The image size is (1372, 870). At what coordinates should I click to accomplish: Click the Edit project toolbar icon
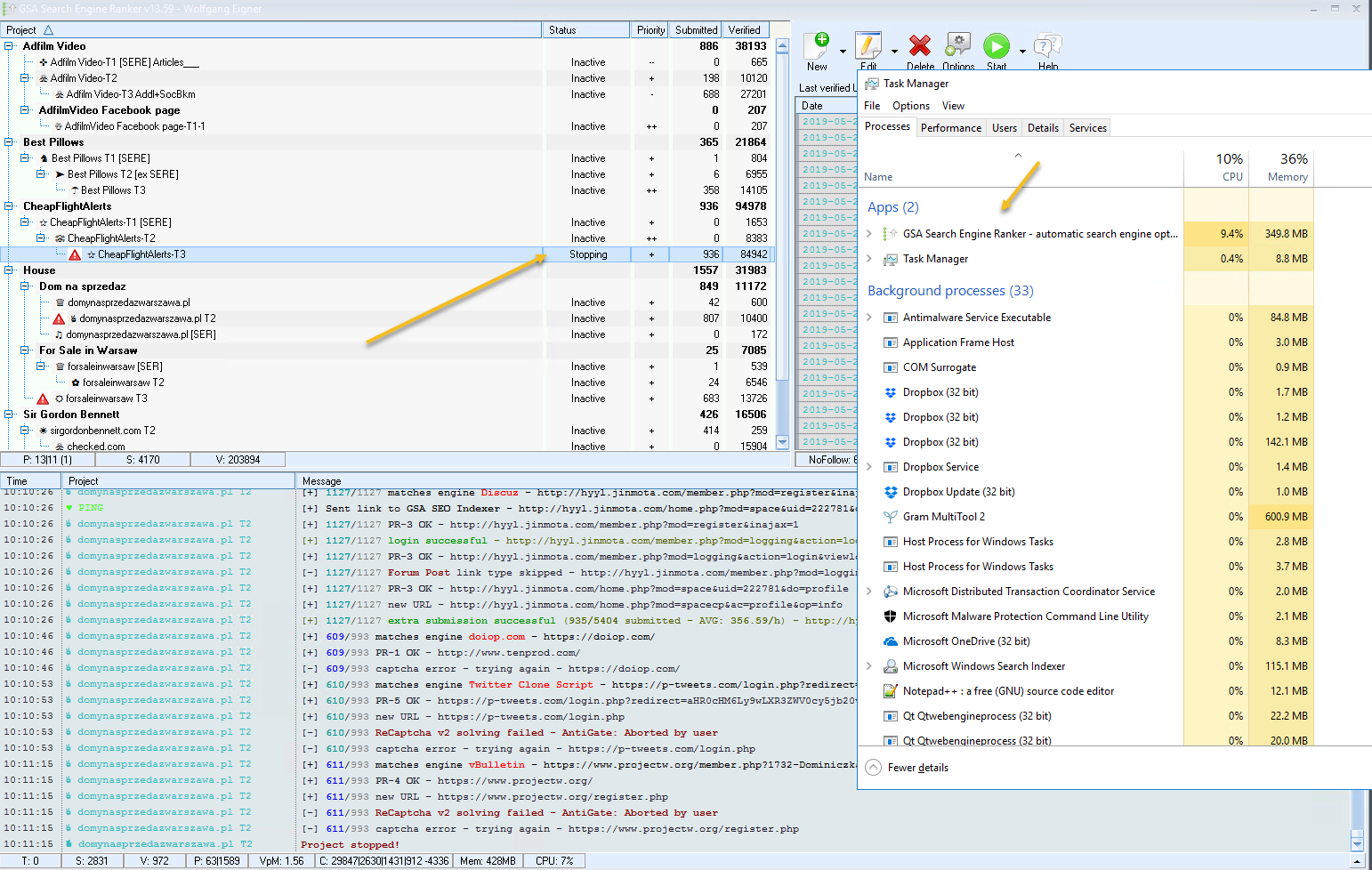pos(868,45)
